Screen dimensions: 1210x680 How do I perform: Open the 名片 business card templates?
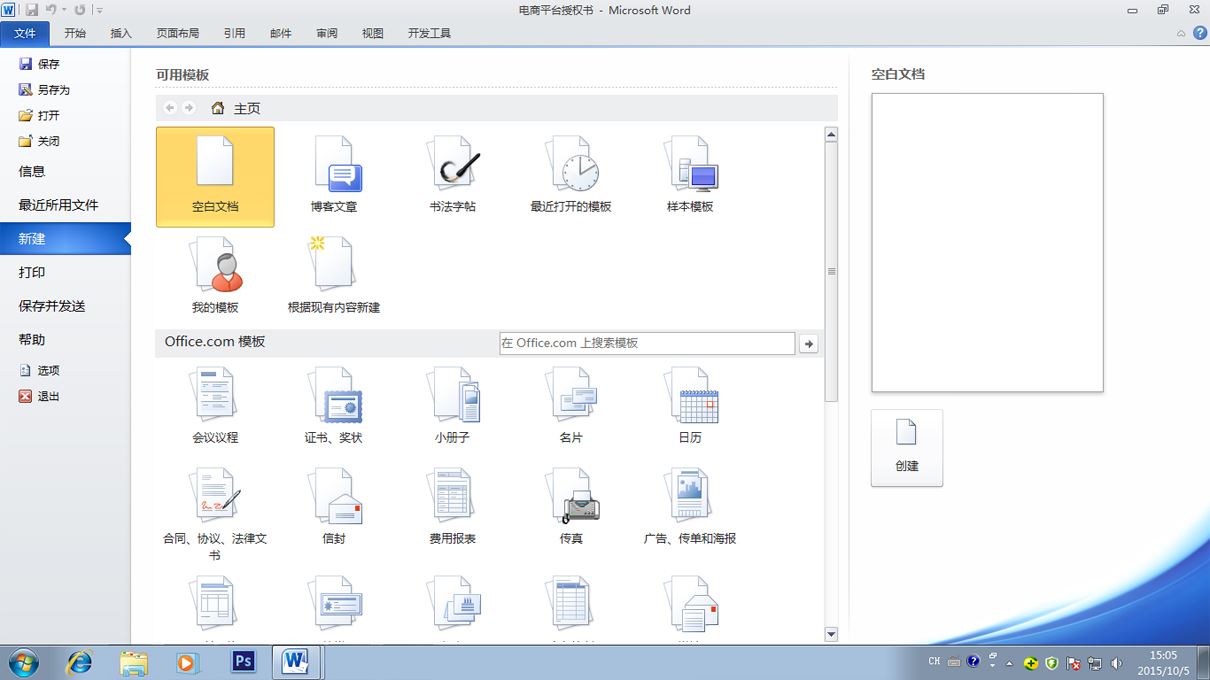point(571,407)
